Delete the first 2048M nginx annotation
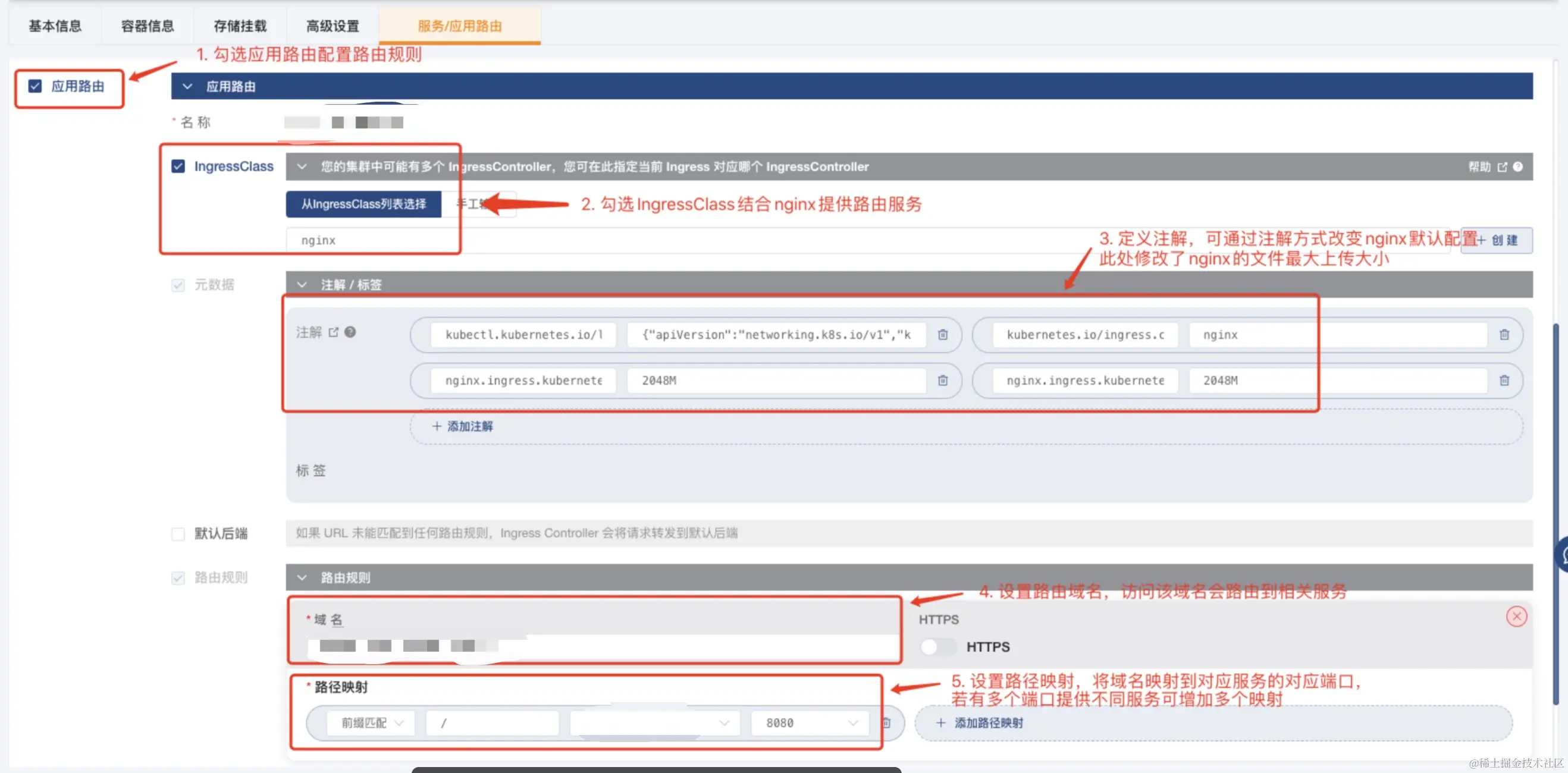This screenshot has height=773, width=1568. tap(942, 381)
